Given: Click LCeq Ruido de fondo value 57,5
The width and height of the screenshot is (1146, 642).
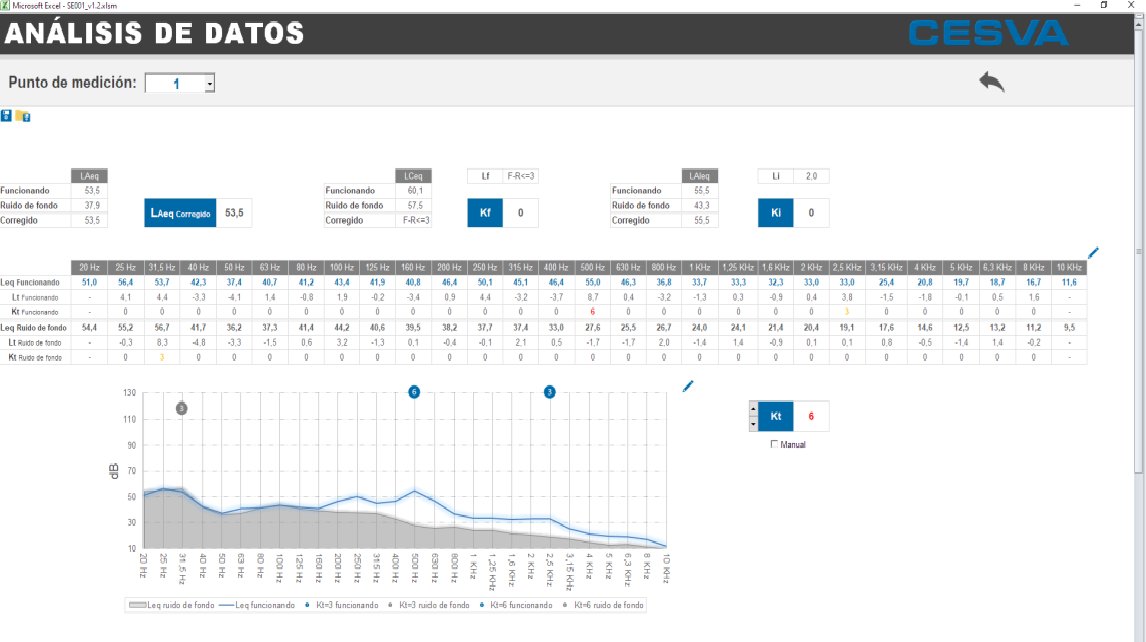Looking at the screenshot, I should pos(414,205).
